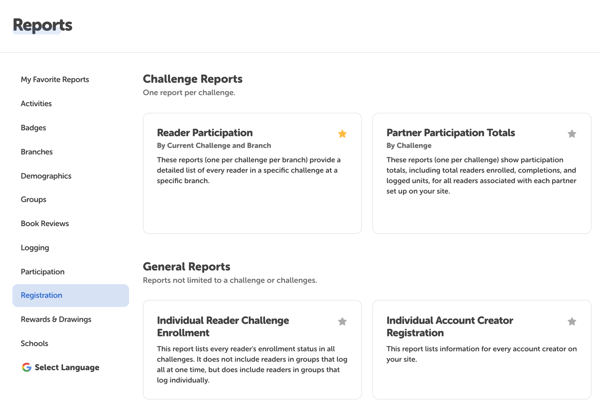600x408 pixels.
Task: Go to Activities reports
Action: (36, 104)
